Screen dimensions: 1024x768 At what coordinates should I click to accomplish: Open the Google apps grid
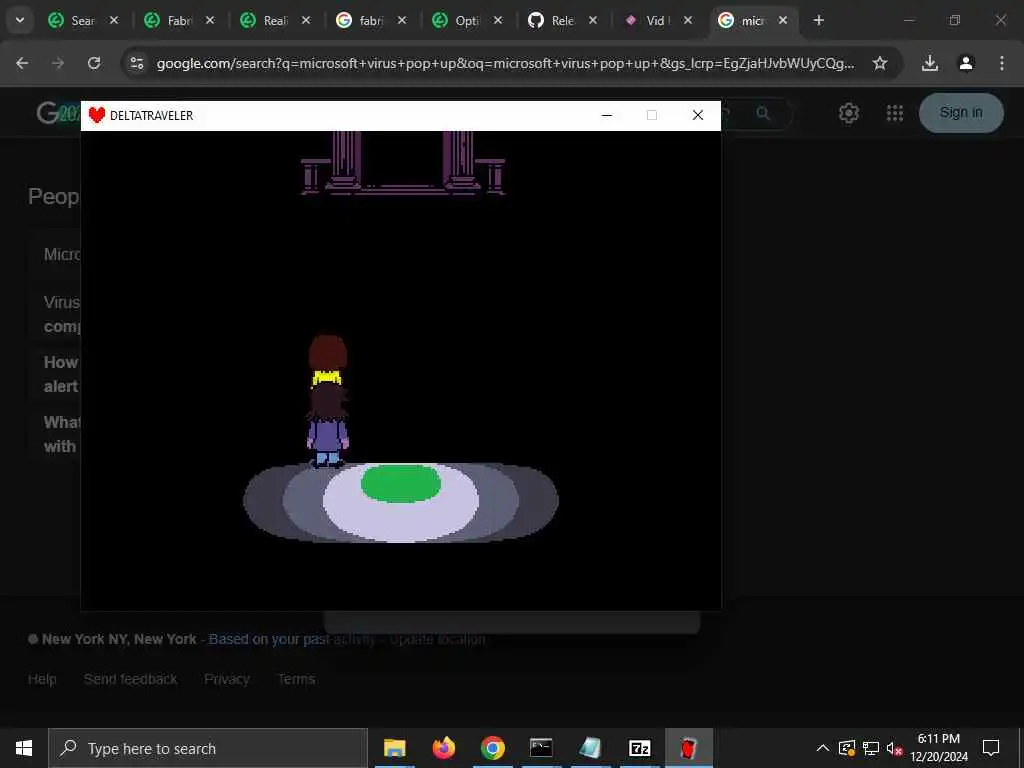click(895, 113)
